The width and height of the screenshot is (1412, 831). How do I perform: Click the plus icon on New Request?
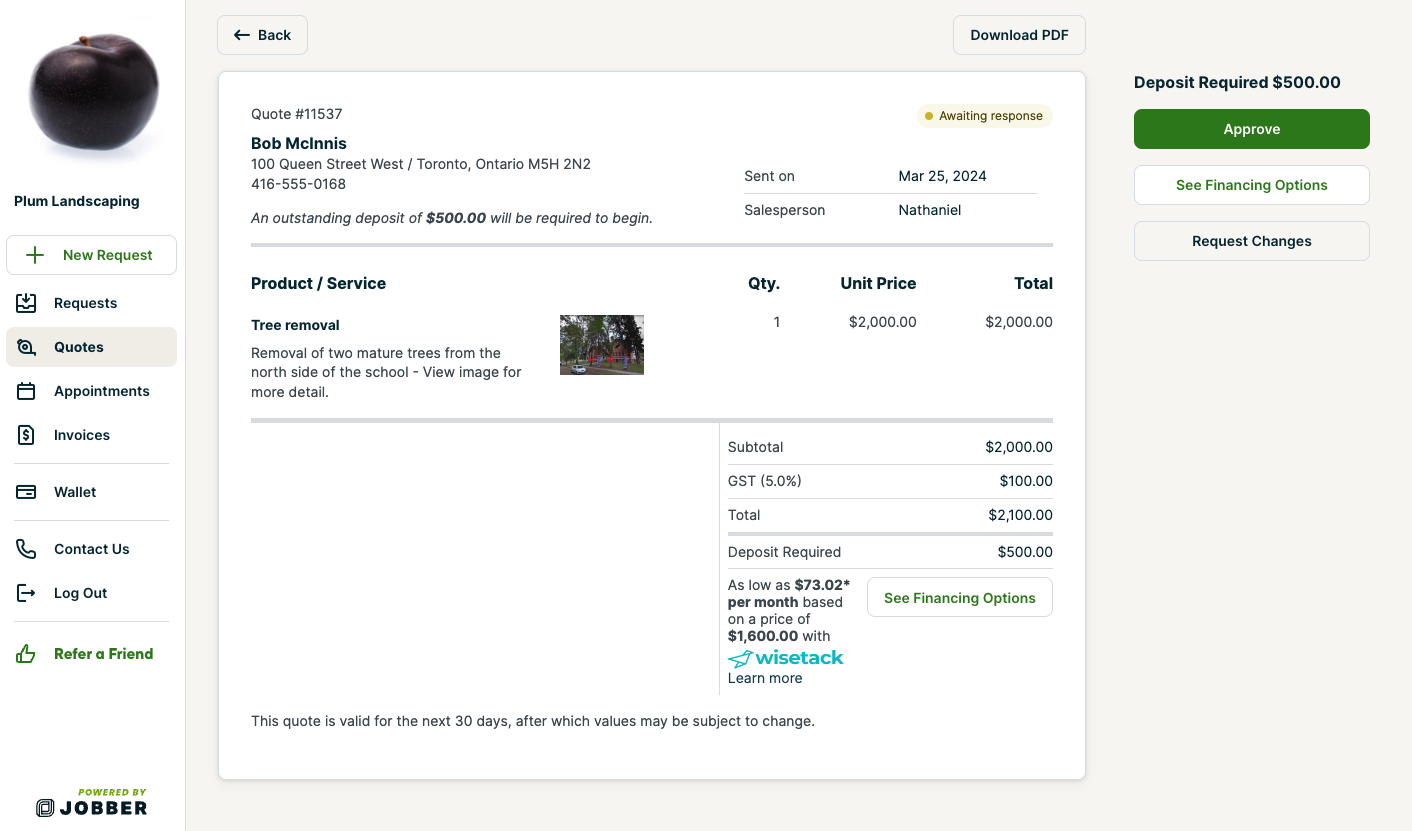tap(35, 255)
